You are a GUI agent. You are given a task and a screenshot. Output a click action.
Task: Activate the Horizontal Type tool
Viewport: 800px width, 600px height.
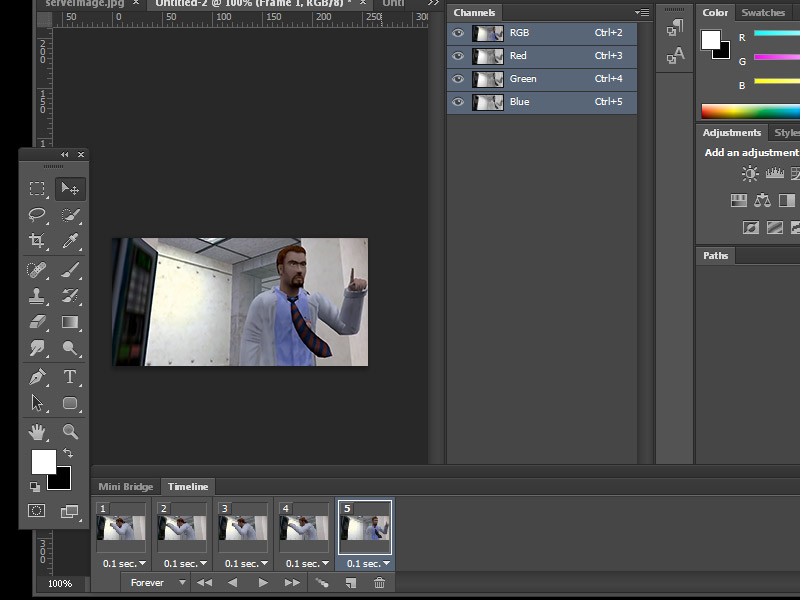pyautogui.click(x=70, y=377)
